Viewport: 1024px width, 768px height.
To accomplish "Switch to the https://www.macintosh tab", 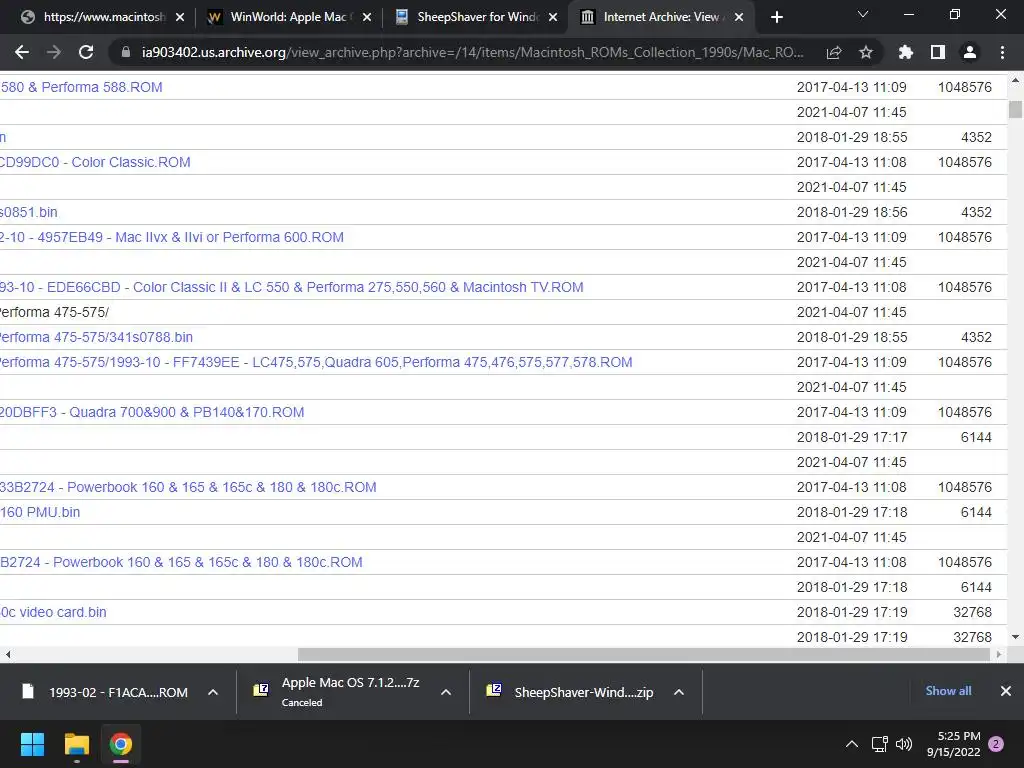I will tap(103, 17).
